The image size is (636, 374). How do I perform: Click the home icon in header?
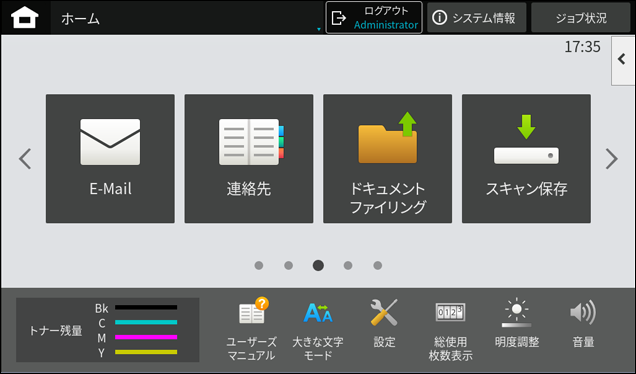coord(25,18)
